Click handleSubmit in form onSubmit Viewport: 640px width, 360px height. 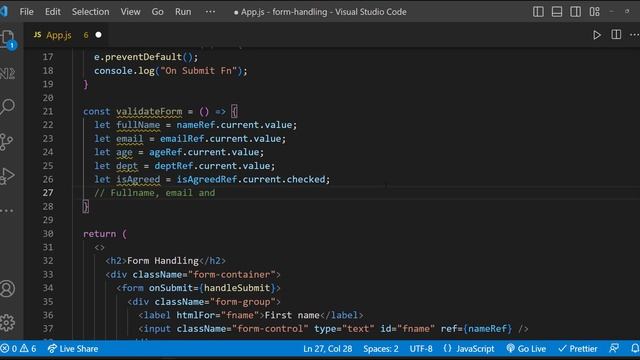[x=237, y=288]
